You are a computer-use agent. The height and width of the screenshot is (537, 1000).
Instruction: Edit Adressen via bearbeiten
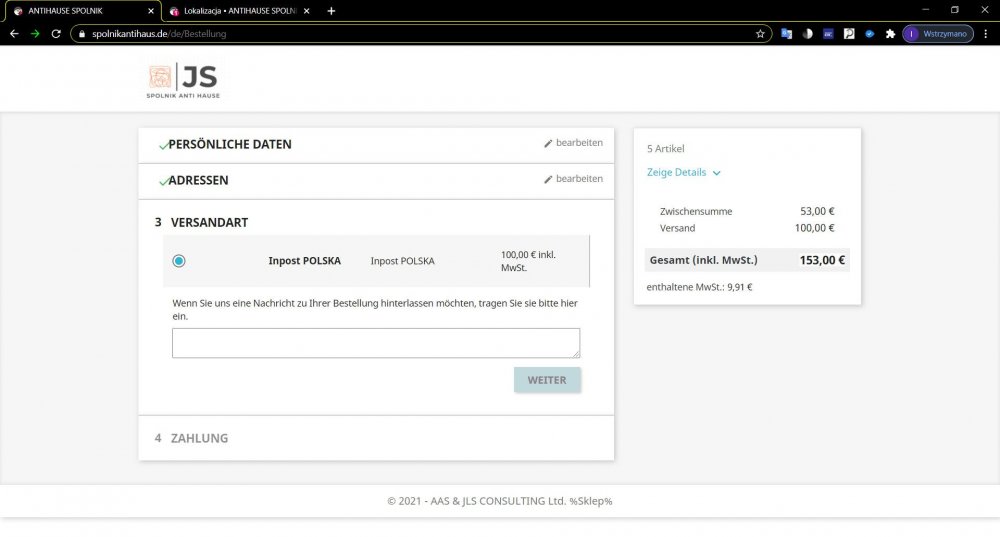(x=573, y=179)
